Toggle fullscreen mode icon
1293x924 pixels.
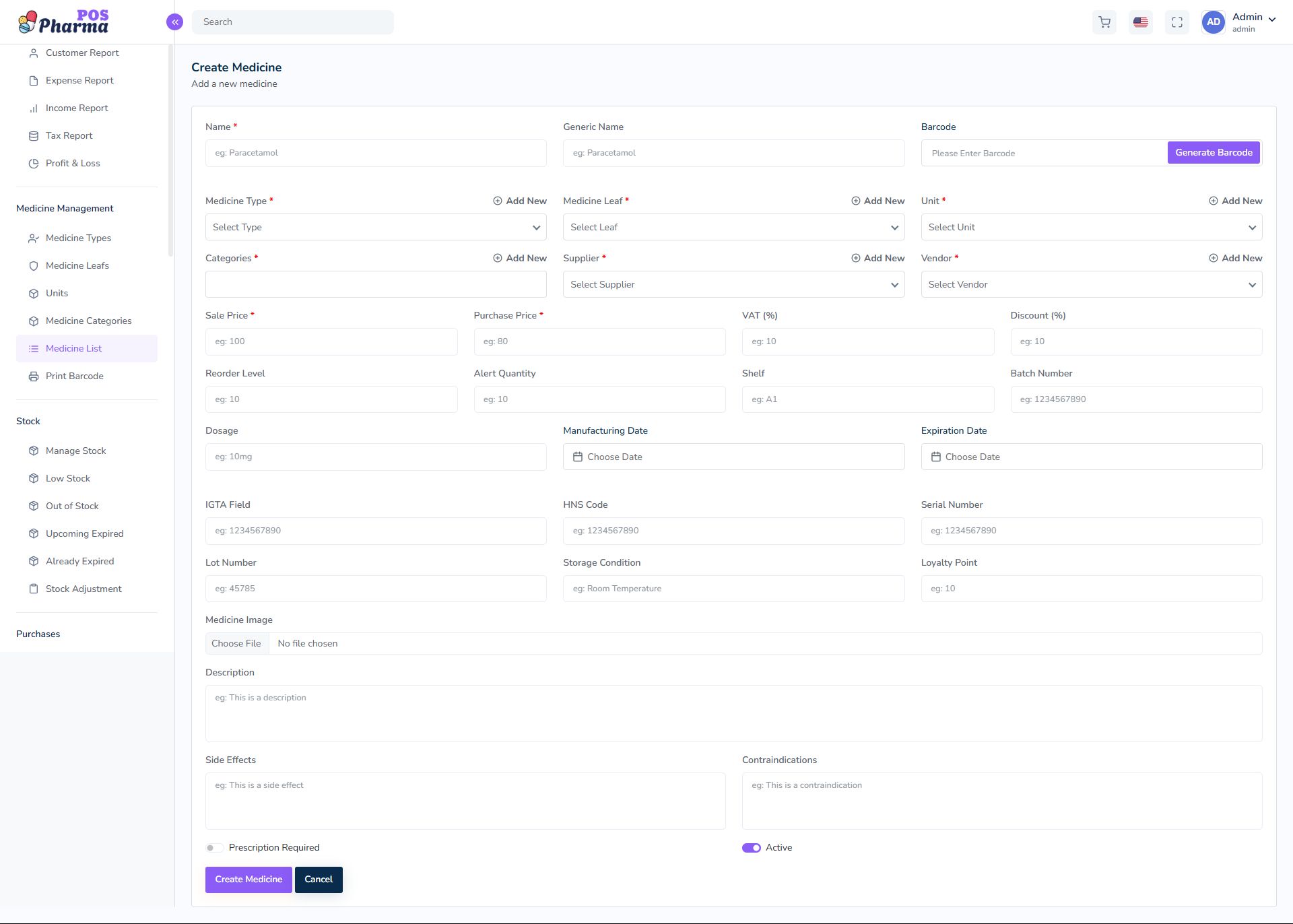tap(1177, 22)
